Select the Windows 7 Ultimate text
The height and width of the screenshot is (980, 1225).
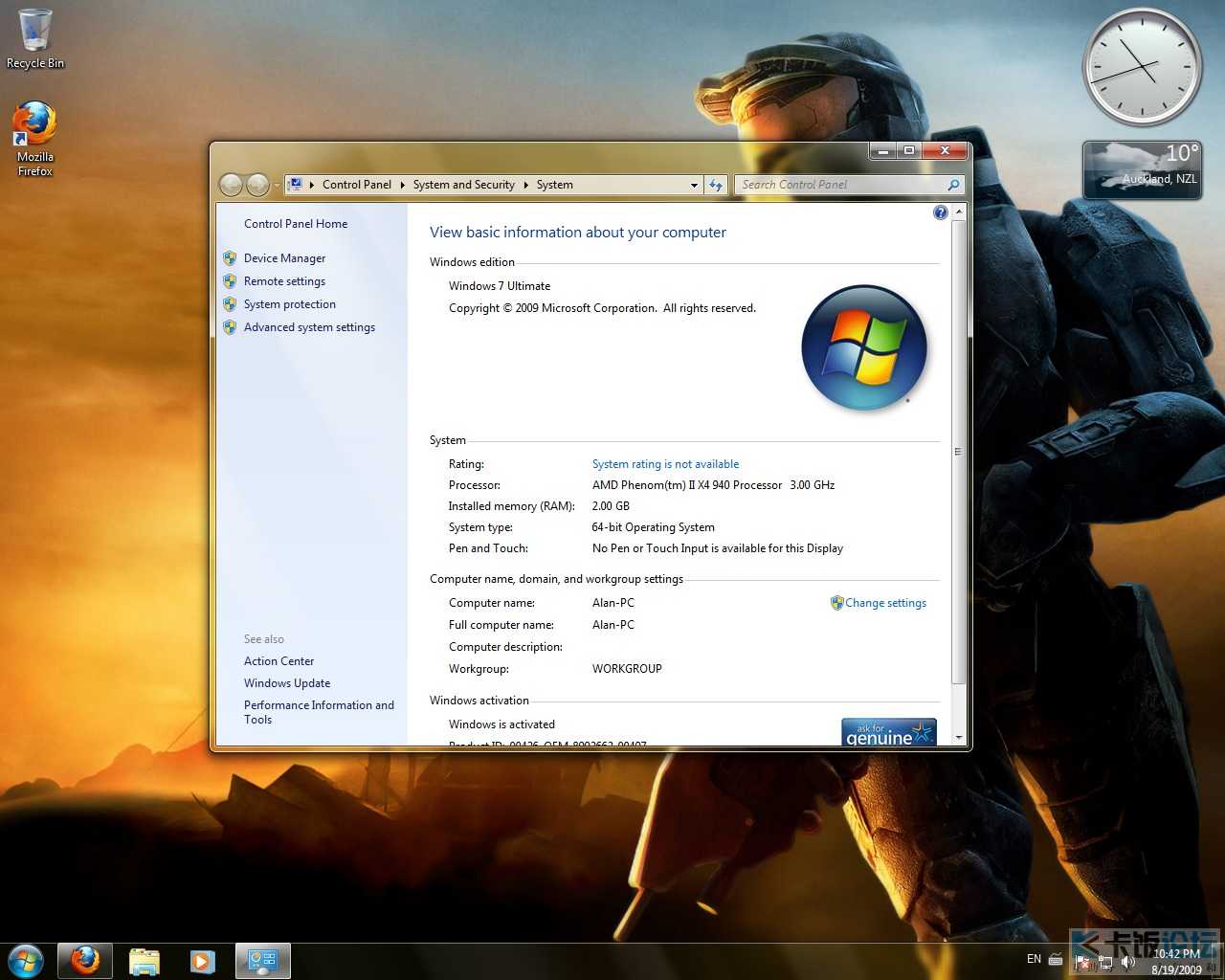[500, 286]
